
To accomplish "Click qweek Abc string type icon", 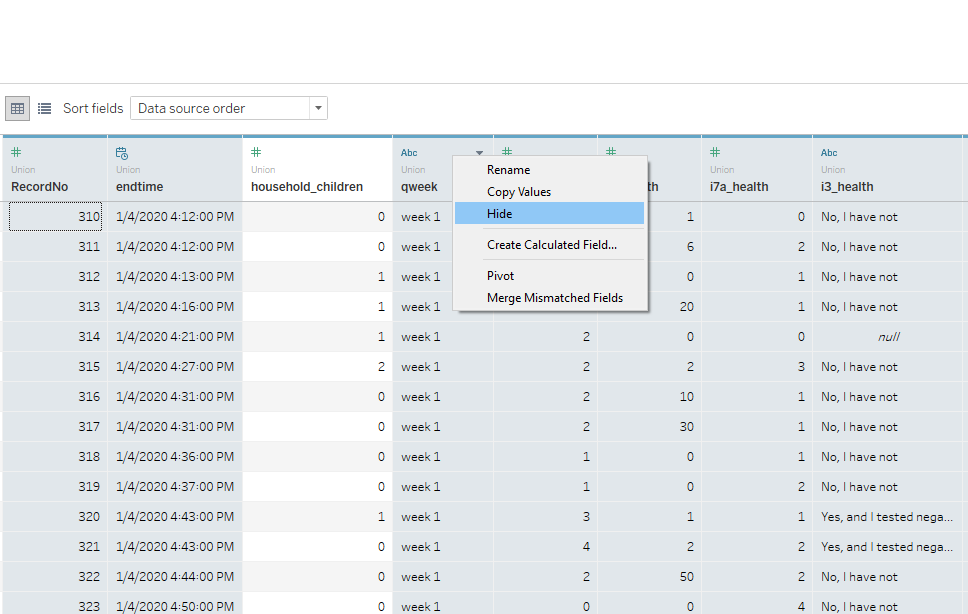I will (409, 153).
